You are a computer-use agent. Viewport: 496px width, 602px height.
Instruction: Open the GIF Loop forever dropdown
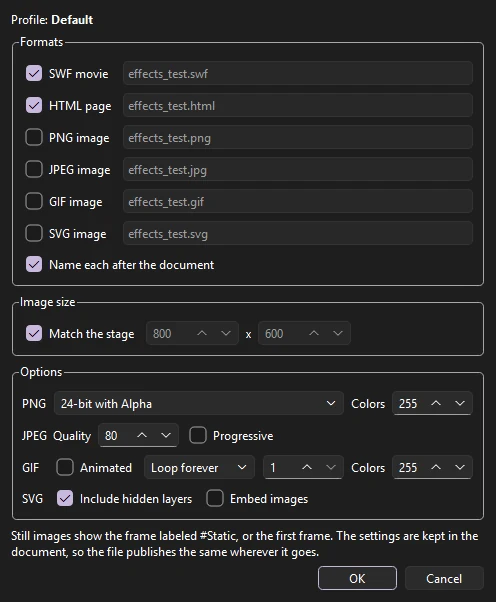point(199,467)
